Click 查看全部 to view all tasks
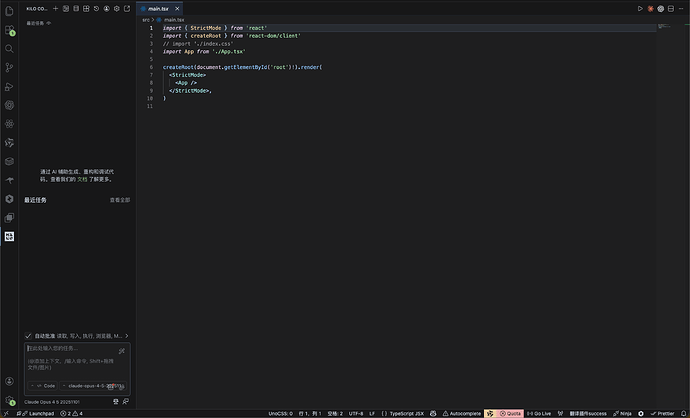 pos(120,200)
